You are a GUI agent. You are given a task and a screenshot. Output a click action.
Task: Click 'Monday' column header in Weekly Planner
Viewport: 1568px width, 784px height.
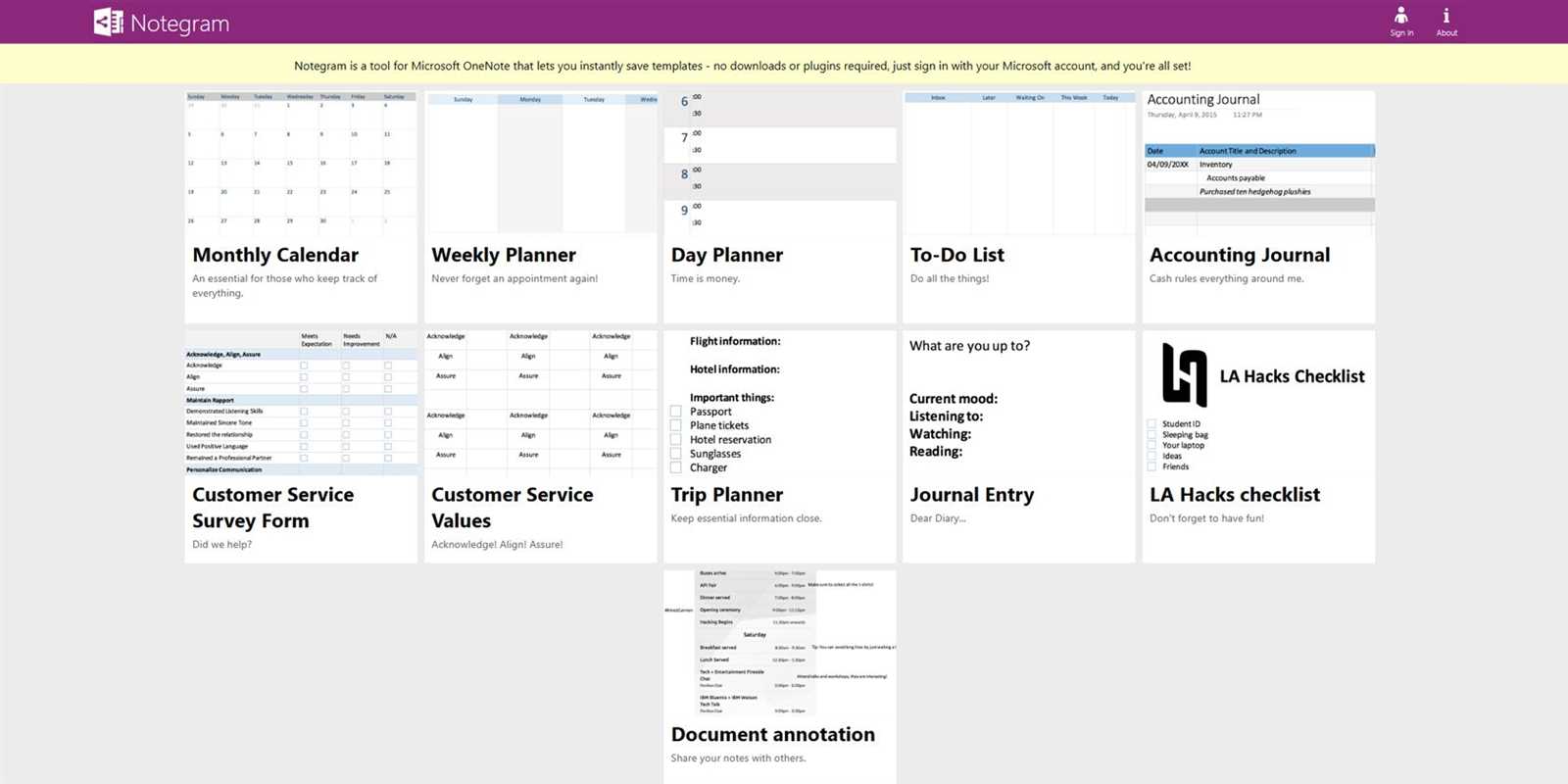pos(530,99)
